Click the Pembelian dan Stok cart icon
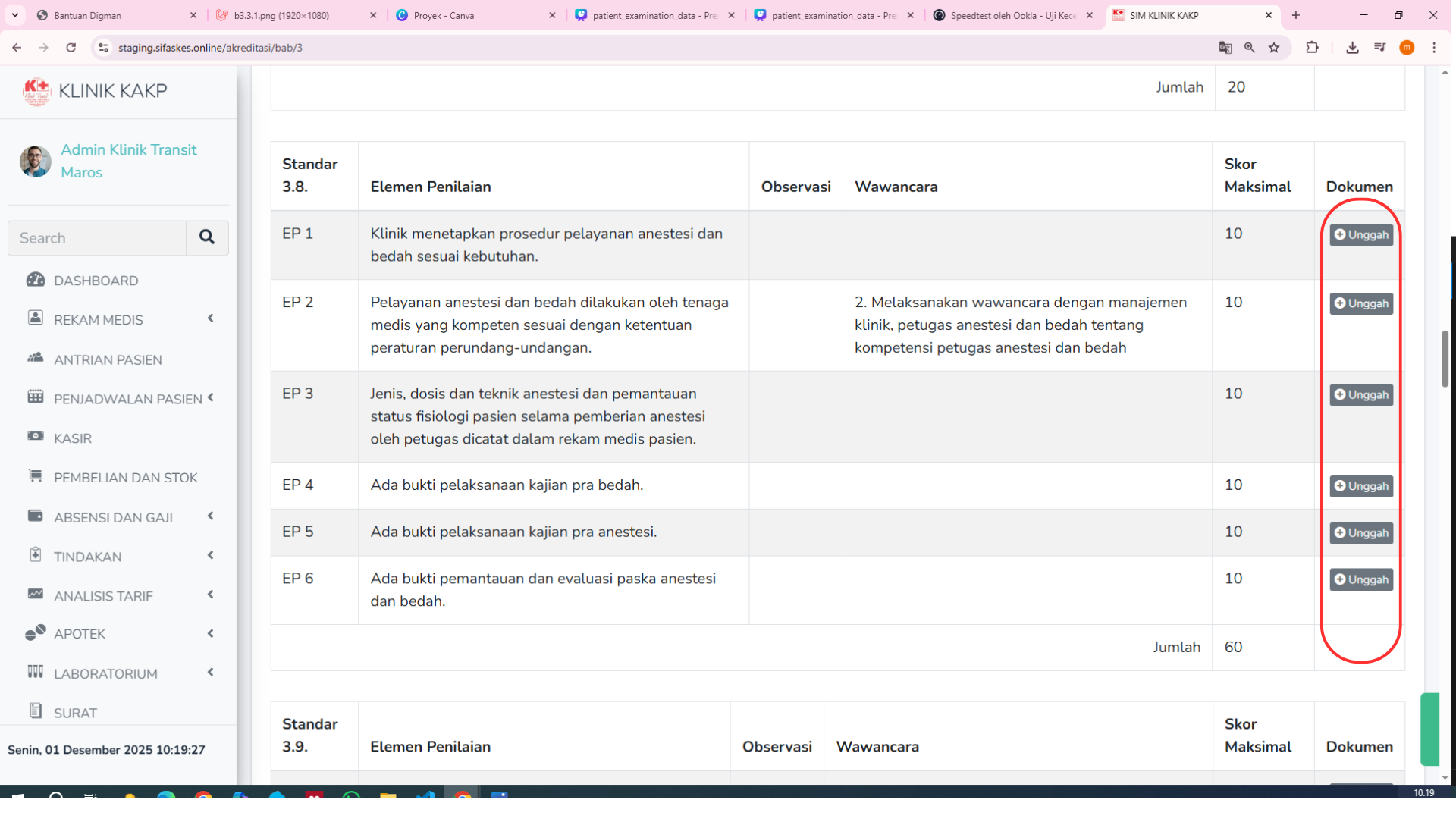The height and width of the screenshot is (819, 1456). click(x=36, y=476)
